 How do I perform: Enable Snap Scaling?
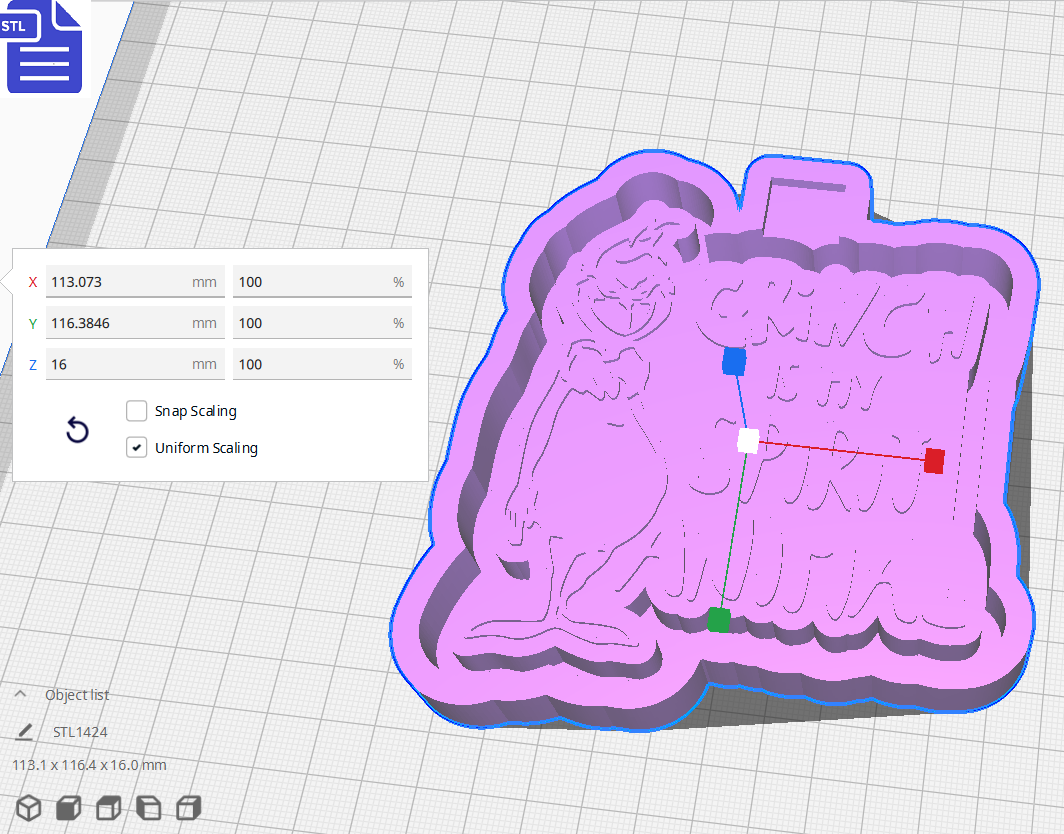point(136,410)
